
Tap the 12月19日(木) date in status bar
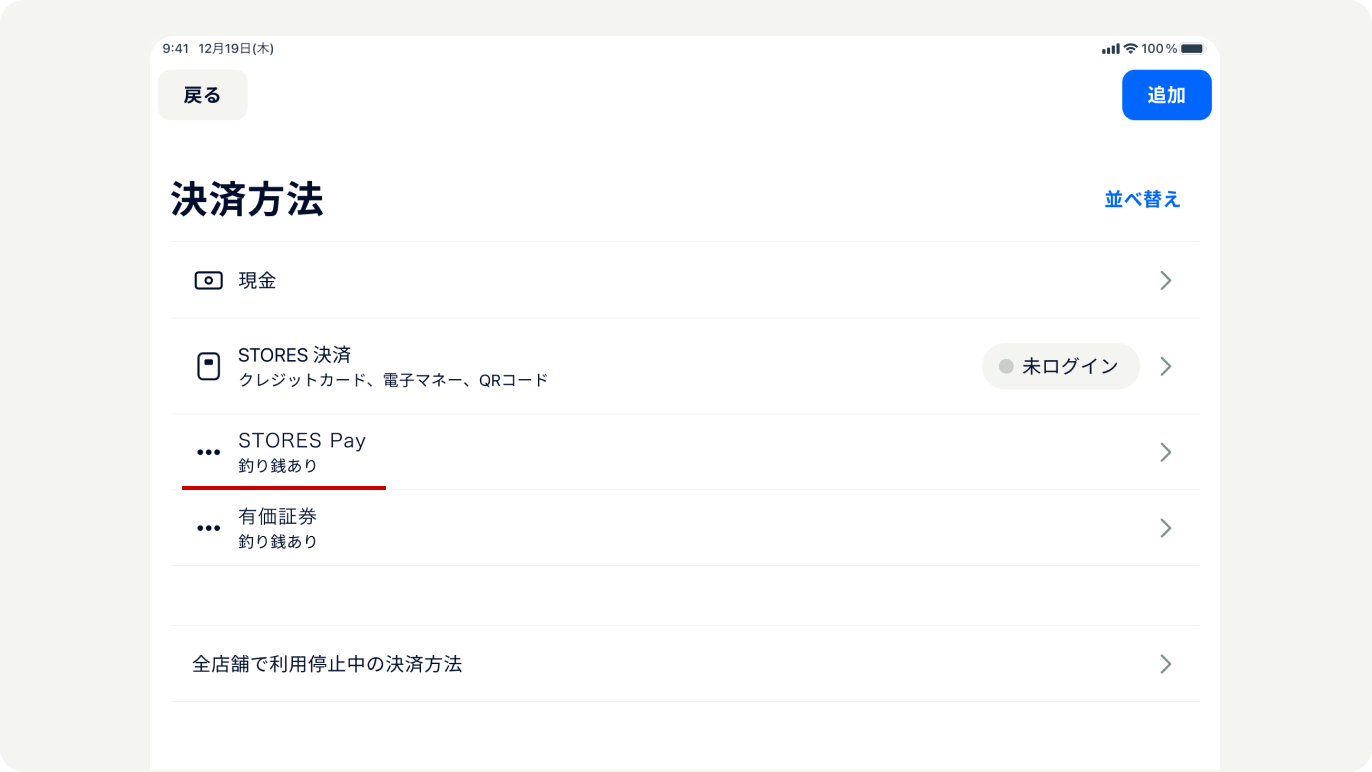(x=236, y=48)
